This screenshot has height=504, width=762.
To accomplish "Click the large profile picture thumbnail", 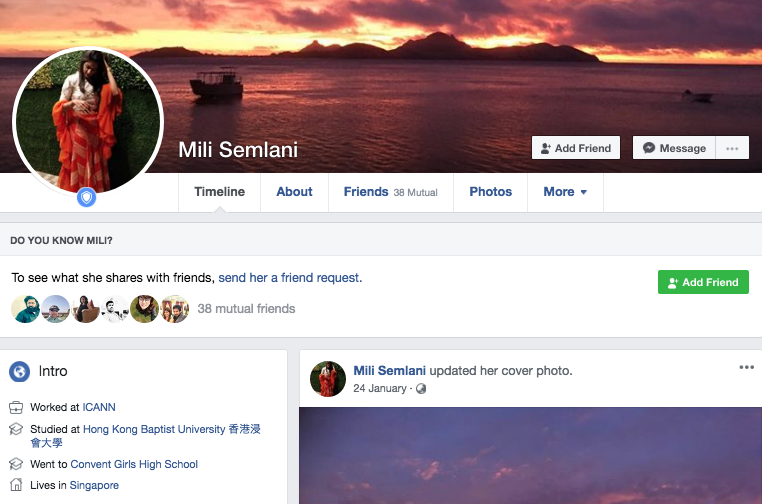I will point(87,118).
